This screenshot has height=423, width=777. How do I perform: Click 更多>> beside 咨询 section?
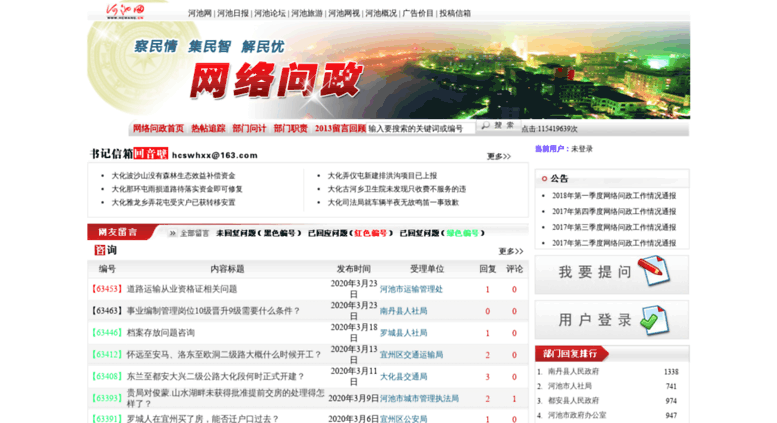511,252
